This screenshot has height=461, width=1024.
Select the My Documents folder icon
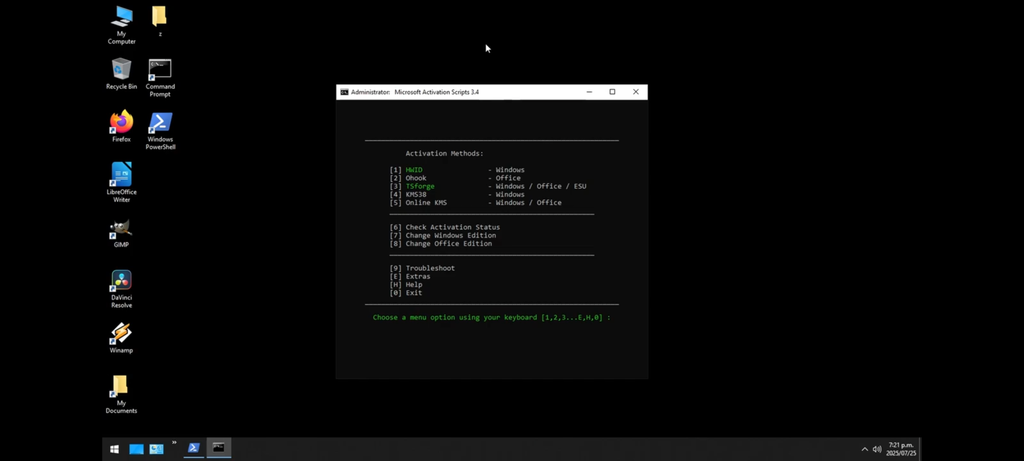(121, 387)
